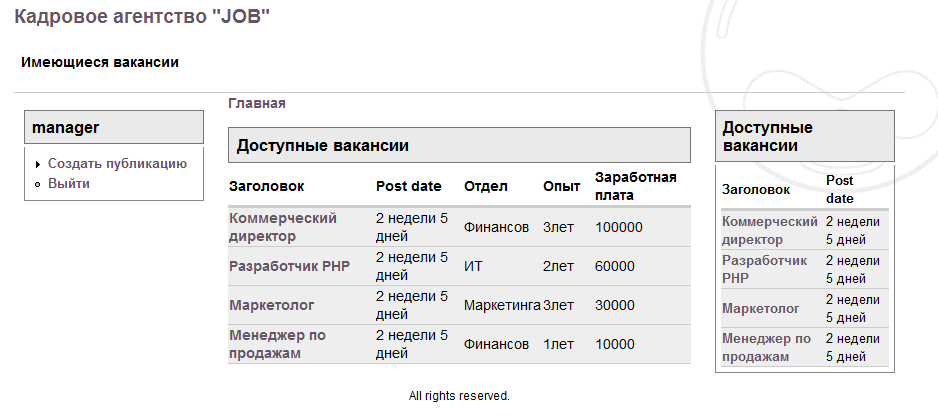
Task: Sort vacancies by the Опыт column header
Action: (x=562, y=187)
